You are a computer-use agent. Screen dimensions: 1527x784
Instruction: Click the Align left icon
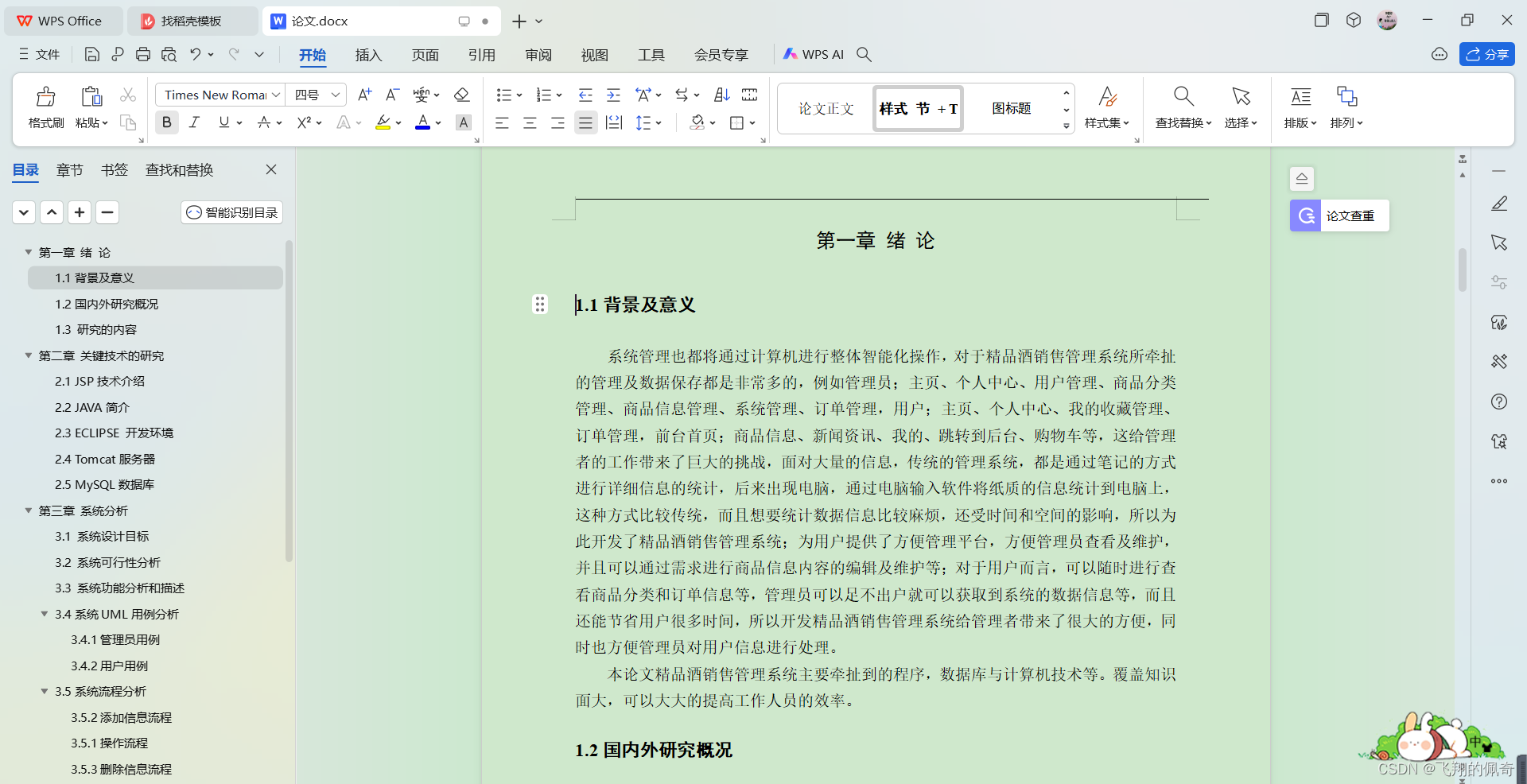click(x=502, y=122)
